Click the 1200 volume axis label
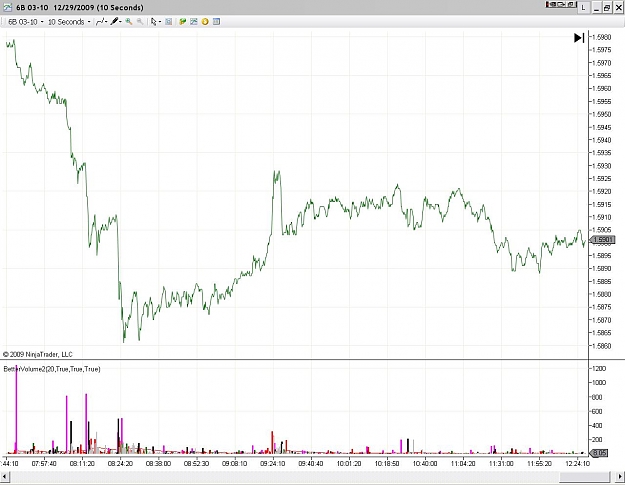This screenshot has width=625, height=485. (x=599, y=368)
